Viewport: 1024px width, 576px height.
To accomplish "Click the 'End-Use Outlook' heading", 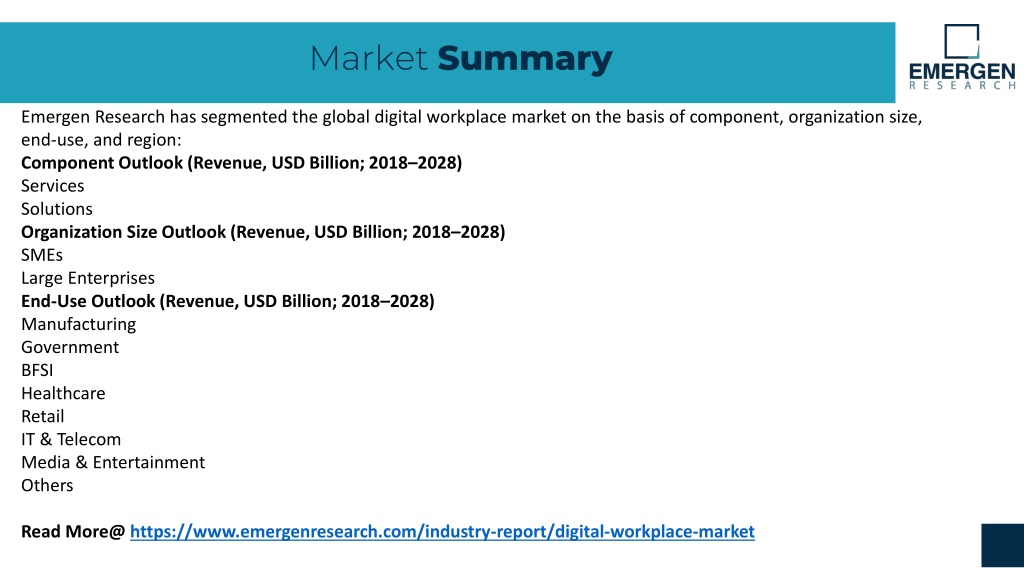I will (x=228, y=301).
